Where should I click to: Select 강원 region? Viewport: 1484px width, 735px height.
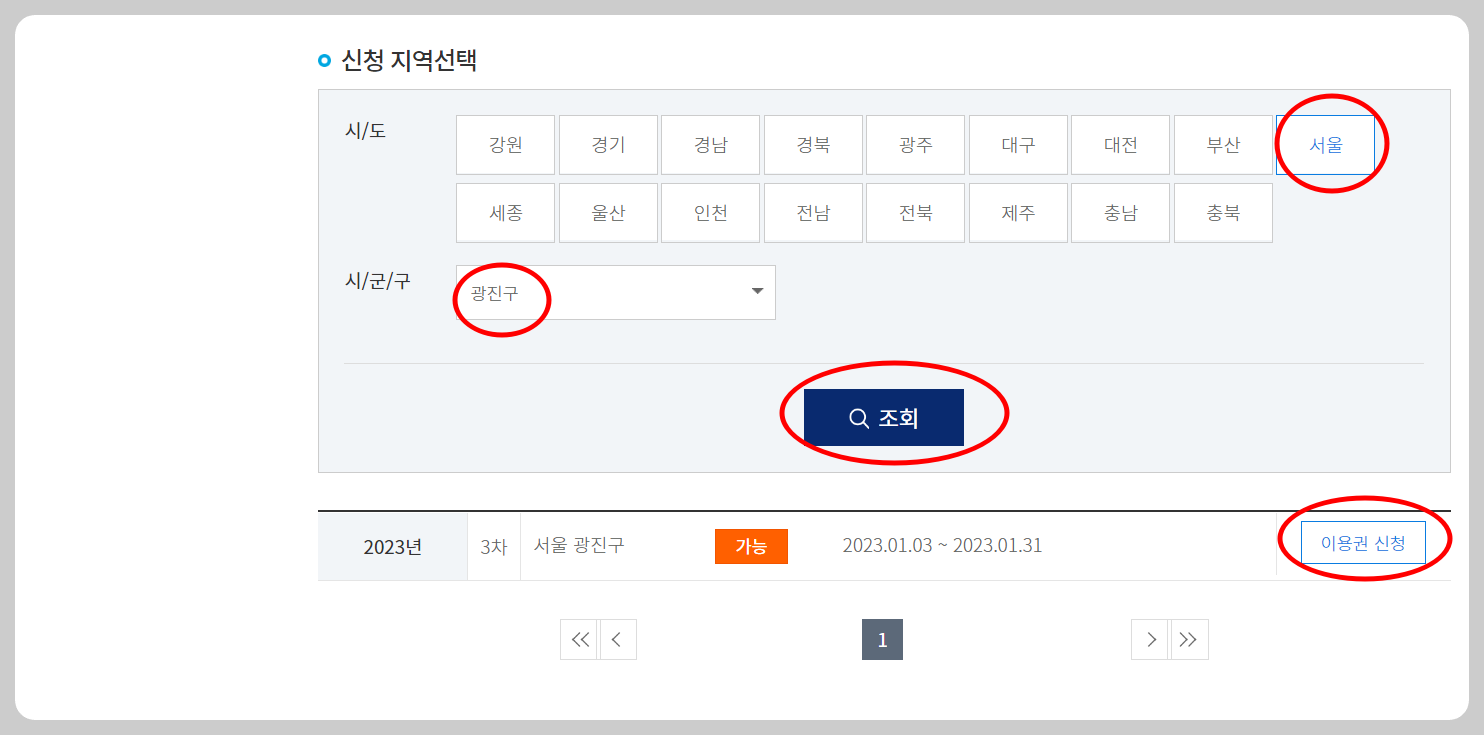(x=505, y=145)
